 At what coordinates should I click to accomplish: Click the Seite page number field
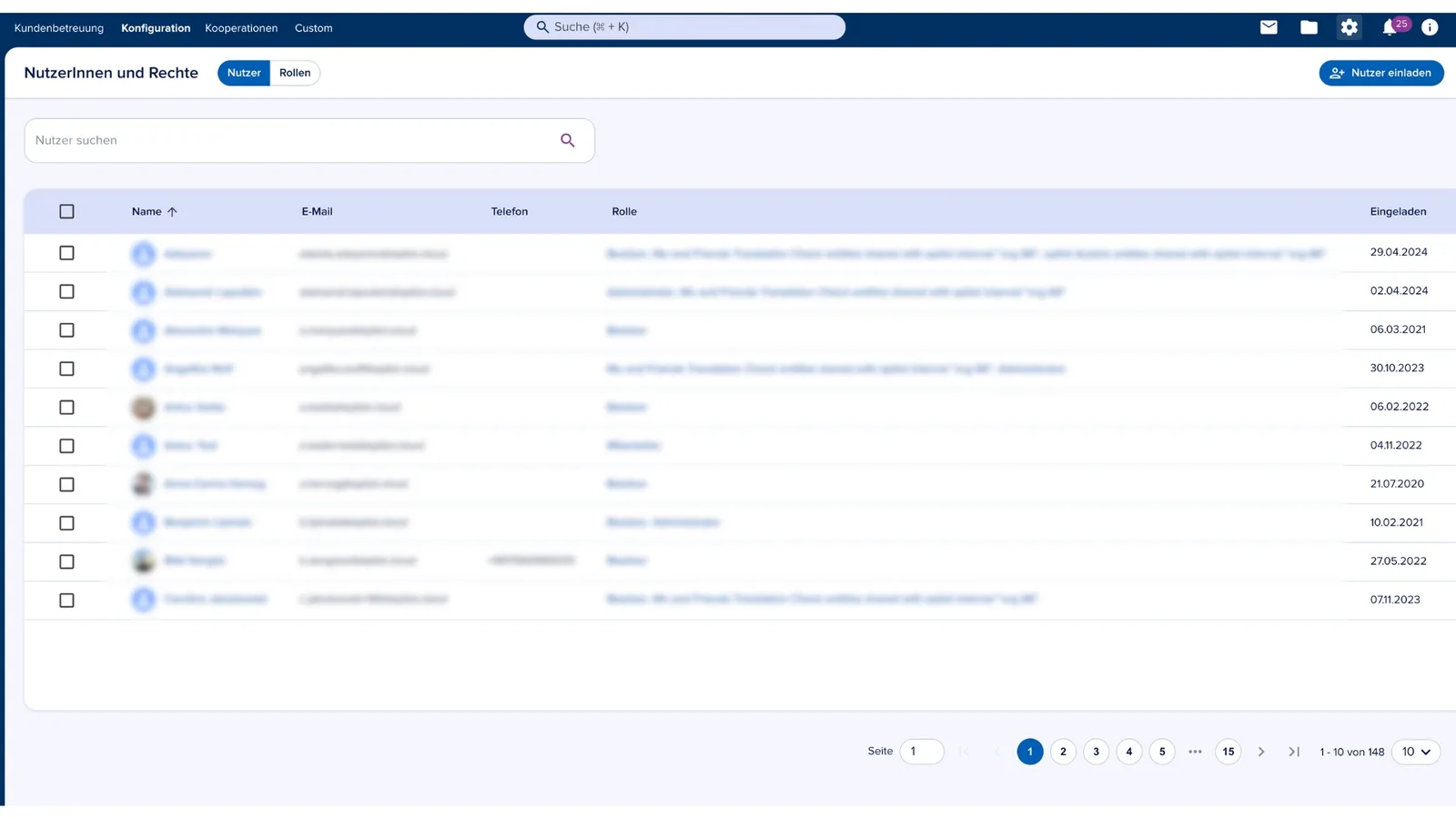pyautogui.click(x=922, y=752)
